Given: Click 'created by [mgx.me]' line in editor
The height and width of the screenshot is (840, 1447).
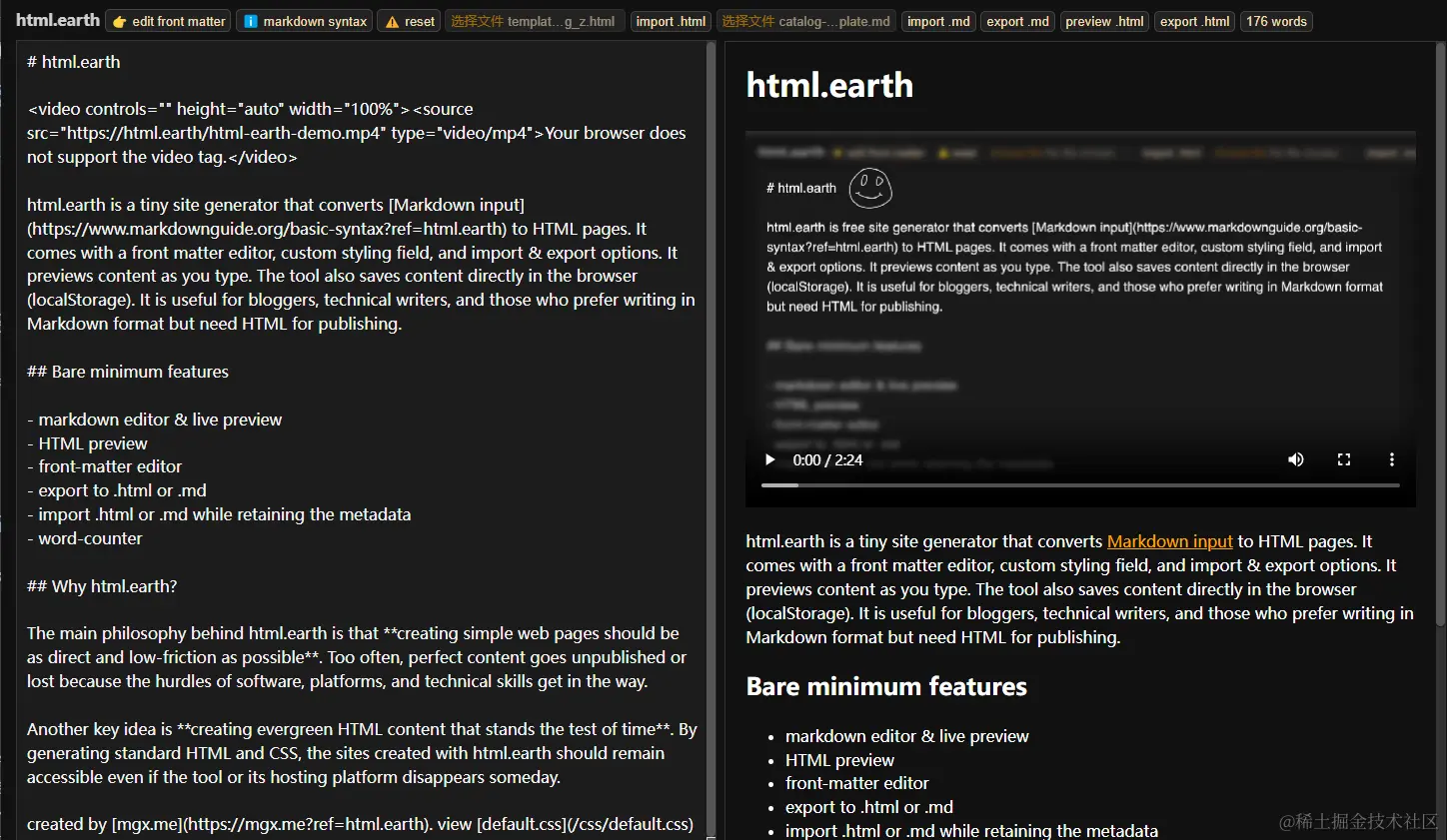Looking at the screenshot, I should 360,824.
